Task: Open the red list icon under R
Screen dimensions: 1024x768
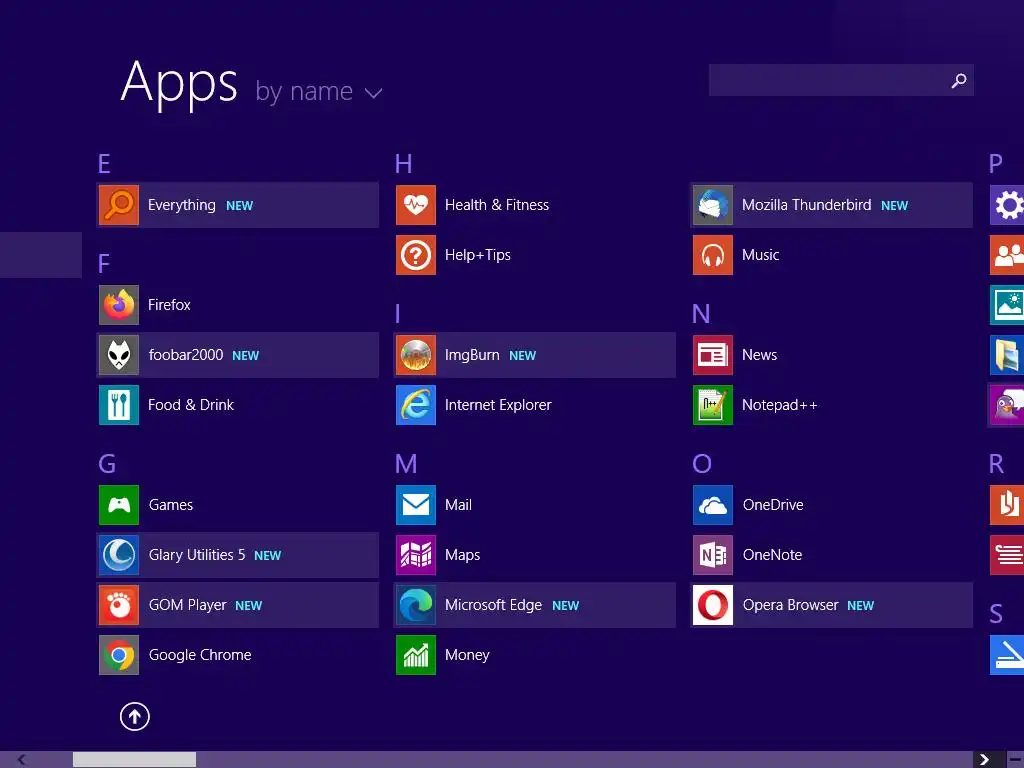Action: 1007,555
